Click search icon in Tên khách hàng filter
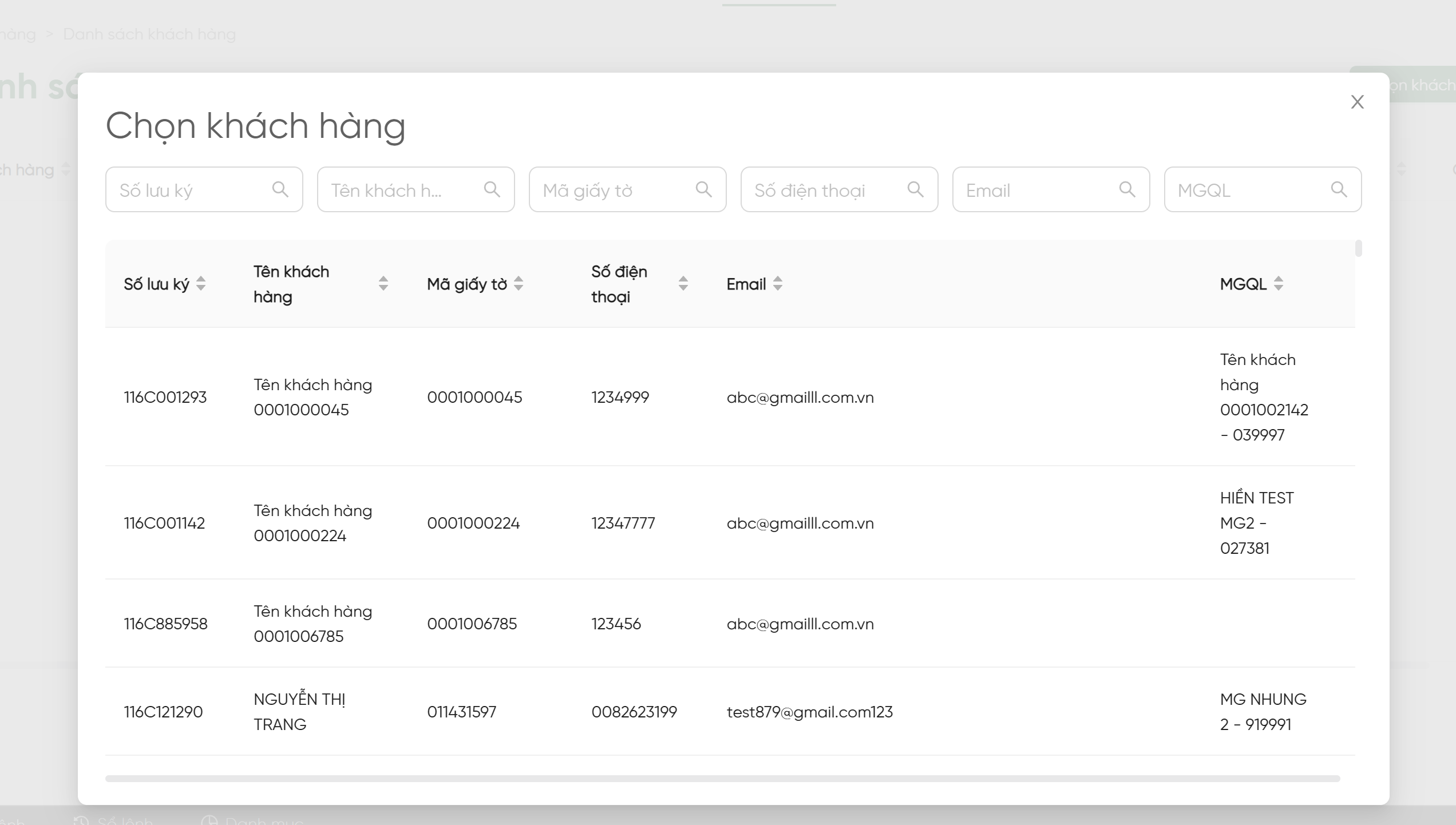Screen dimensions: 1456x825 pos(492,189)
